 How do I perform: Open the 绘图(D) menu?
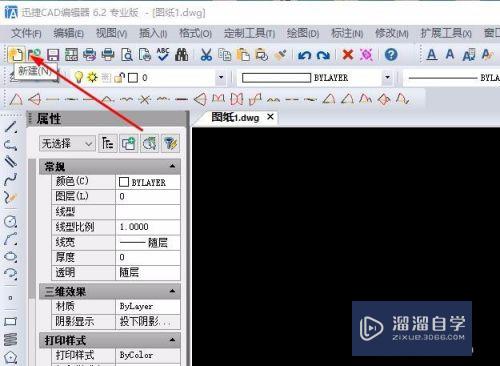(x=303, y=33)
